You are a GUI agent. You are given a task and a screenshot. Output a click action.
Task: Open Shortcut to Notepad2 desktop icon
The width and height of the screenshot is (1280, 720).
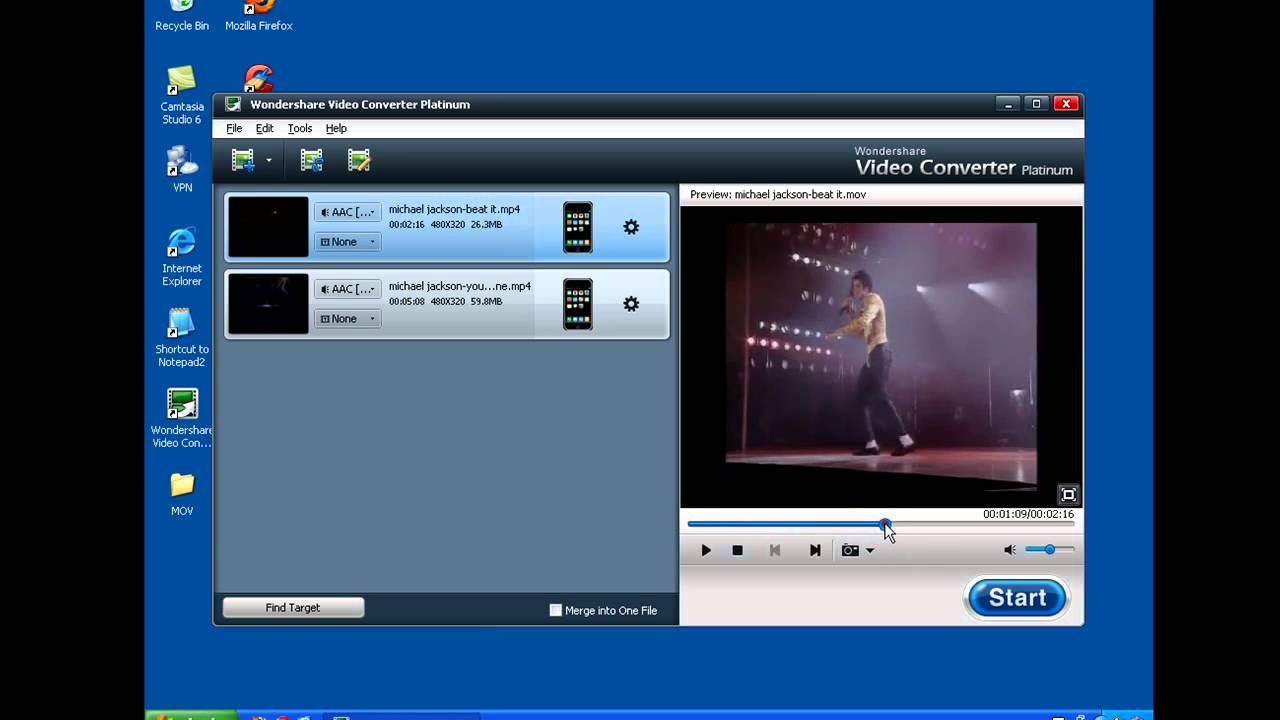pyautogui.click(x=182, y=338)
